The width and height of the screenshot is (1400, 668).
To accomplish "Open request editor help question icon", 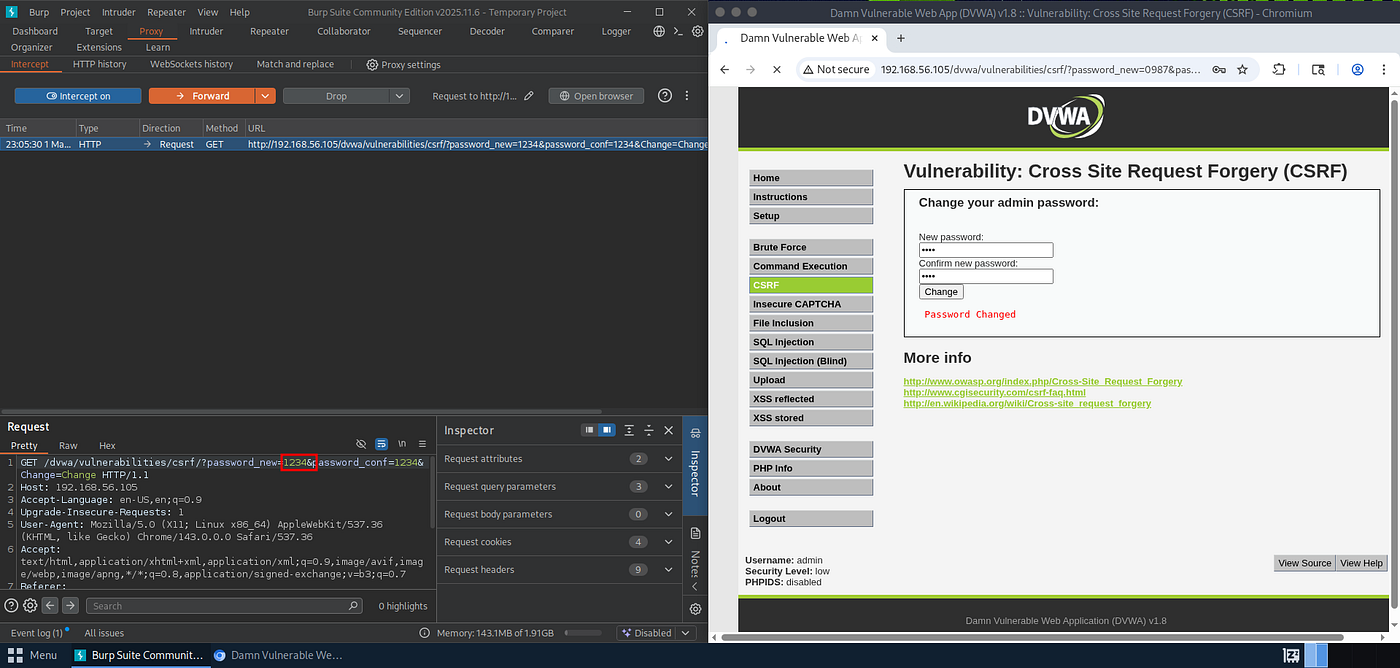I will coord(12,605).
